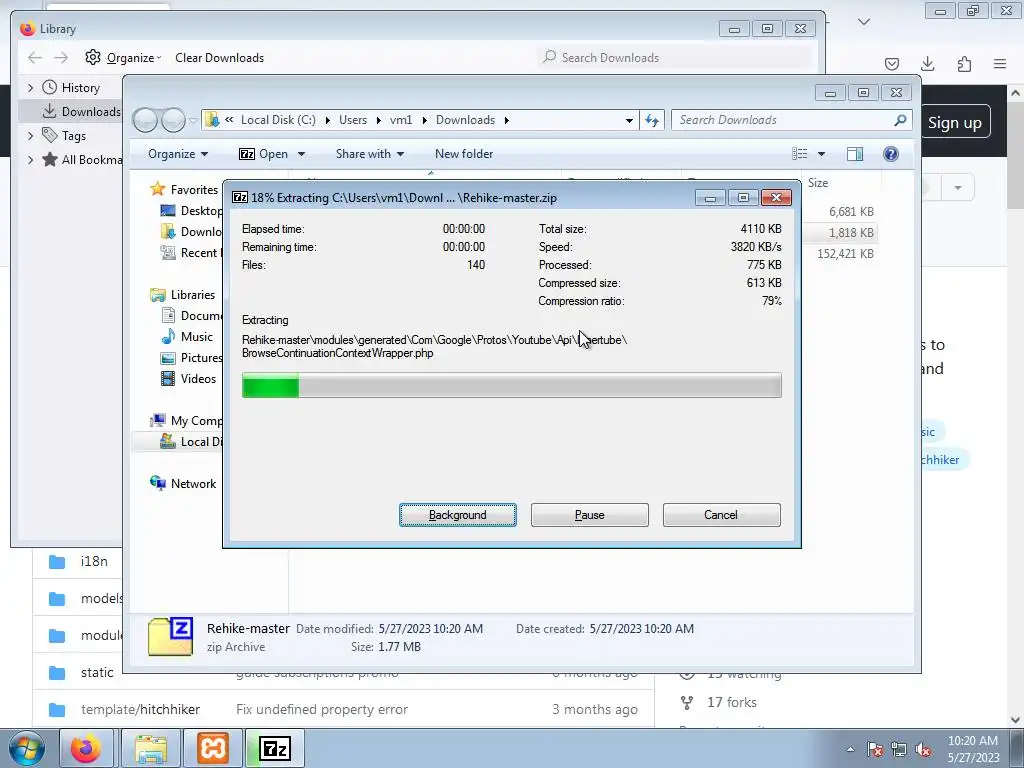Refresh the Explorer address bar
Viewport: 1024px width, 768px height.
[x=652, y=120]
